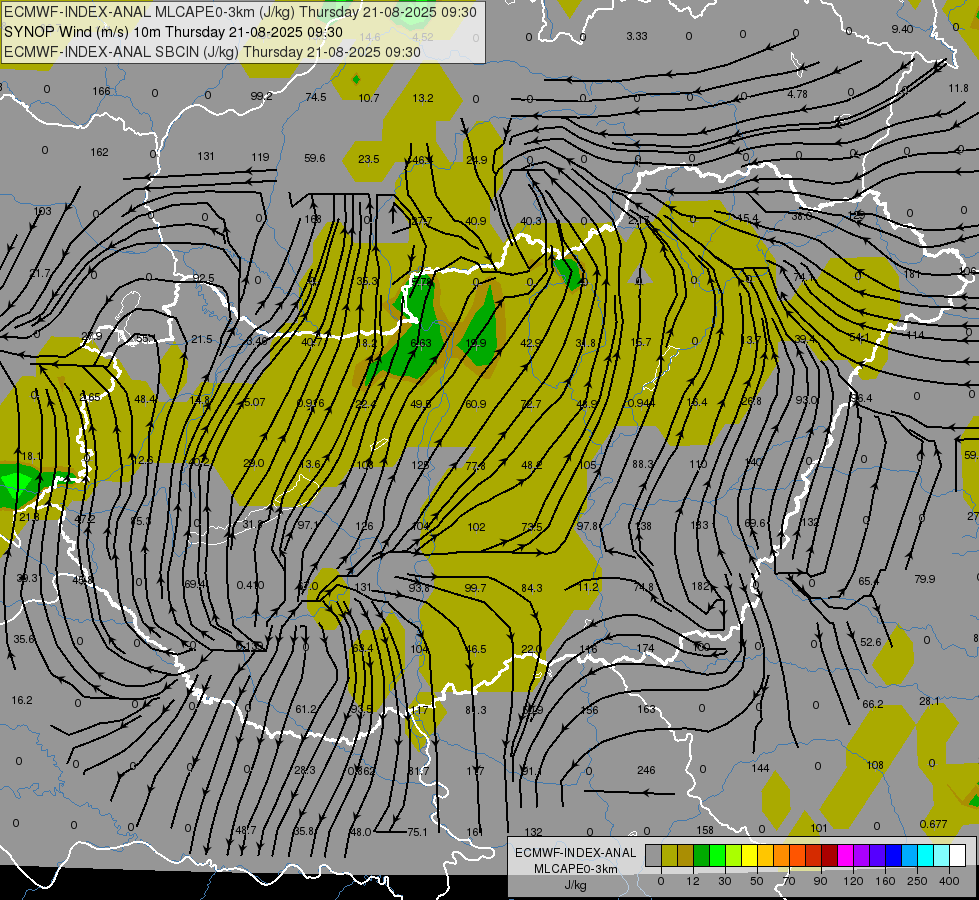This screenshot has width=979, height=900.
Task: Click the bright yellow legend swatch
Action: 750,855
